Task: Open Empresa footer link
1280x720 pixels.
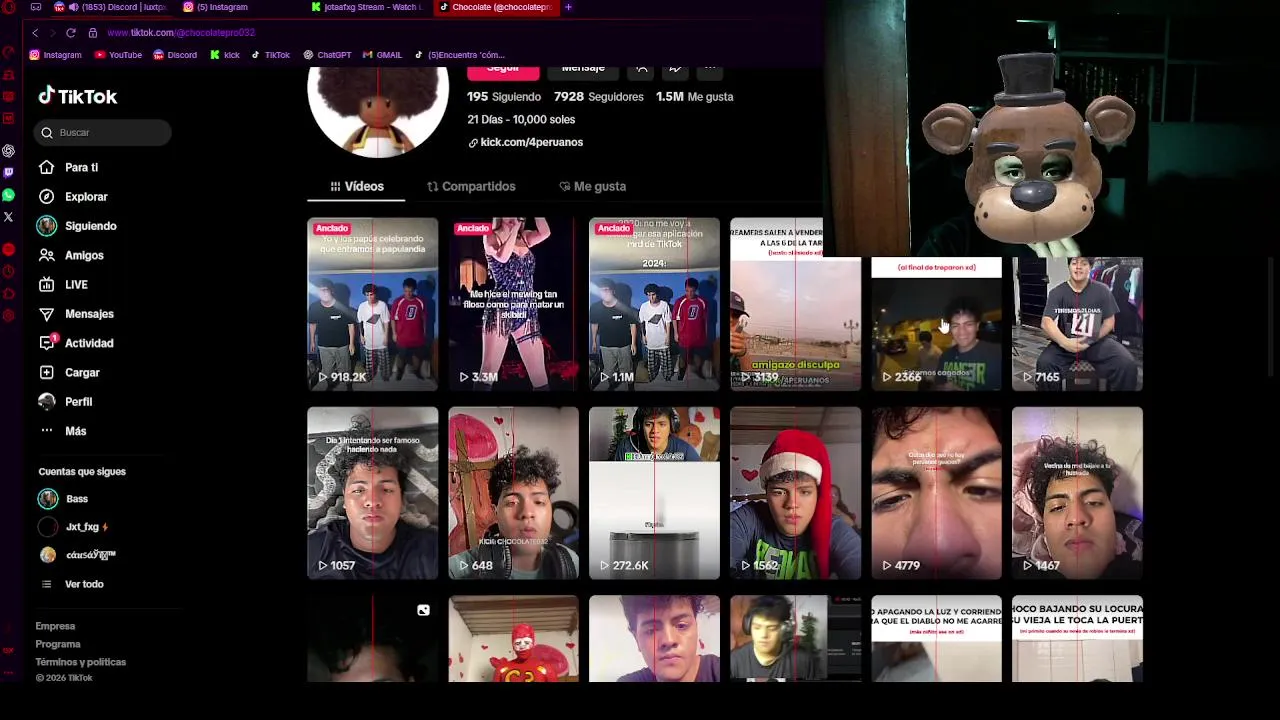Action: tap(55, 626)
